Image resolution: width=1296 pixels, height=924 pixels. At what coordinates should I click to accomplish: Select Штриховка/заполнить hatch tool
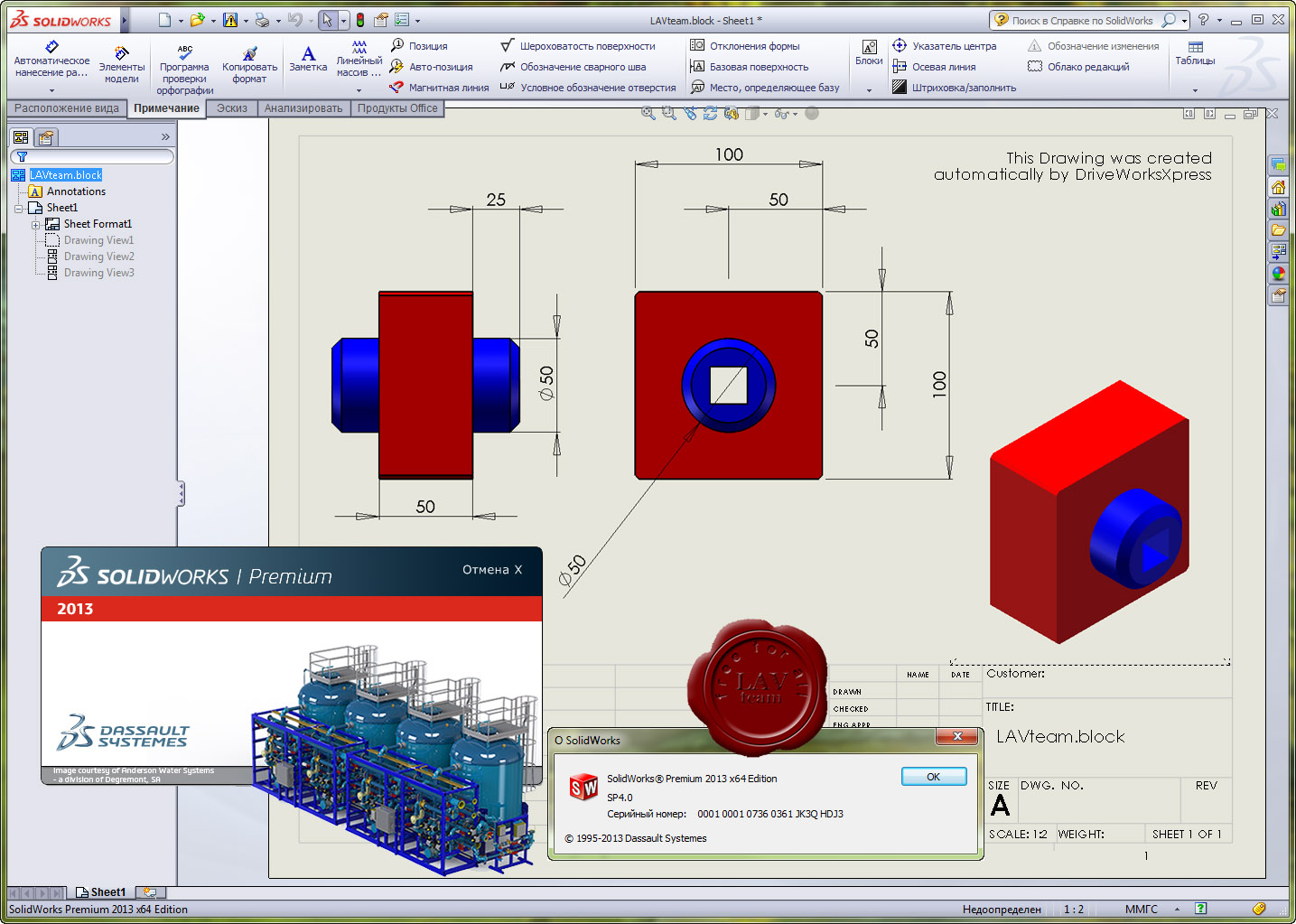(954, 88)
